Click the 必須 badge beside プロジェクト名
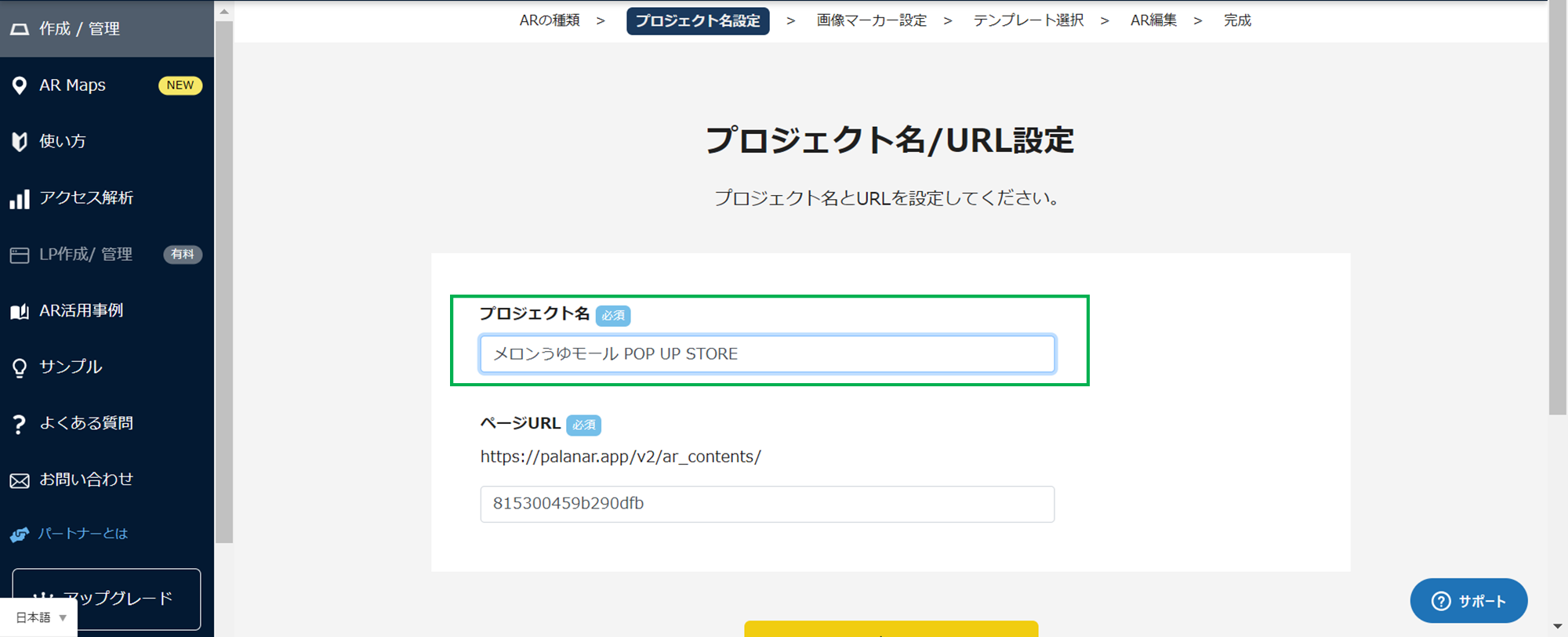1568x637 pixels. pyautogui.click(x=613, y=315)
